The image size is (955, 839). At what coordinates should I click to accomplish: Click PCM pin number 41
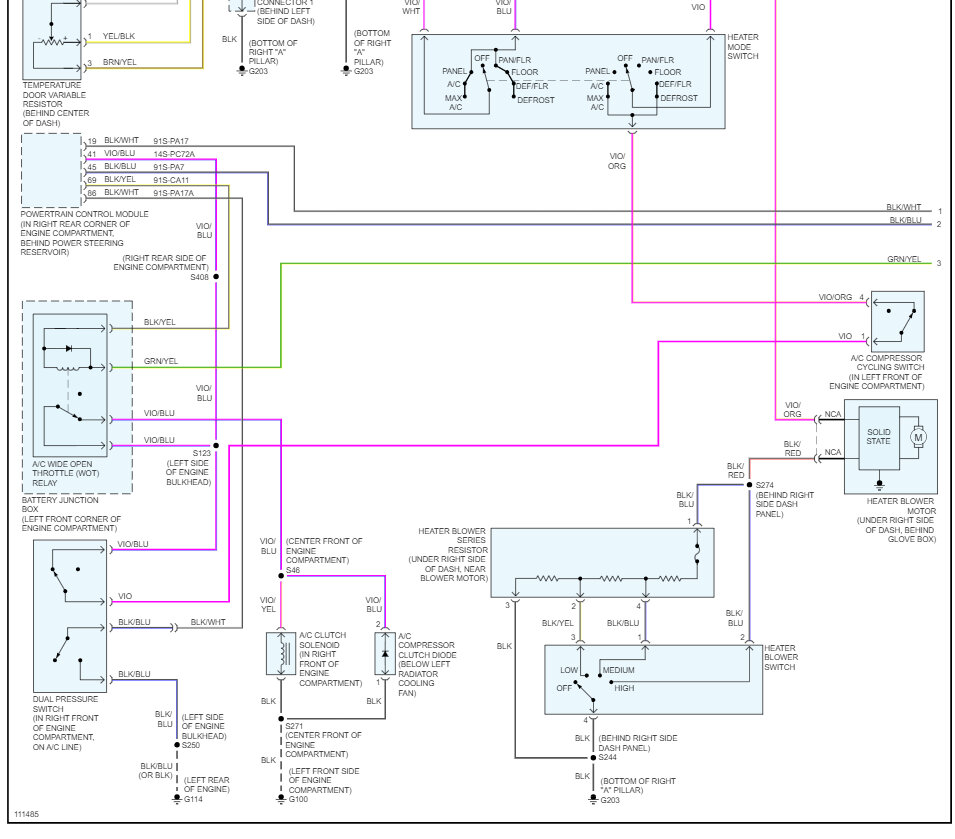point(92,154)
